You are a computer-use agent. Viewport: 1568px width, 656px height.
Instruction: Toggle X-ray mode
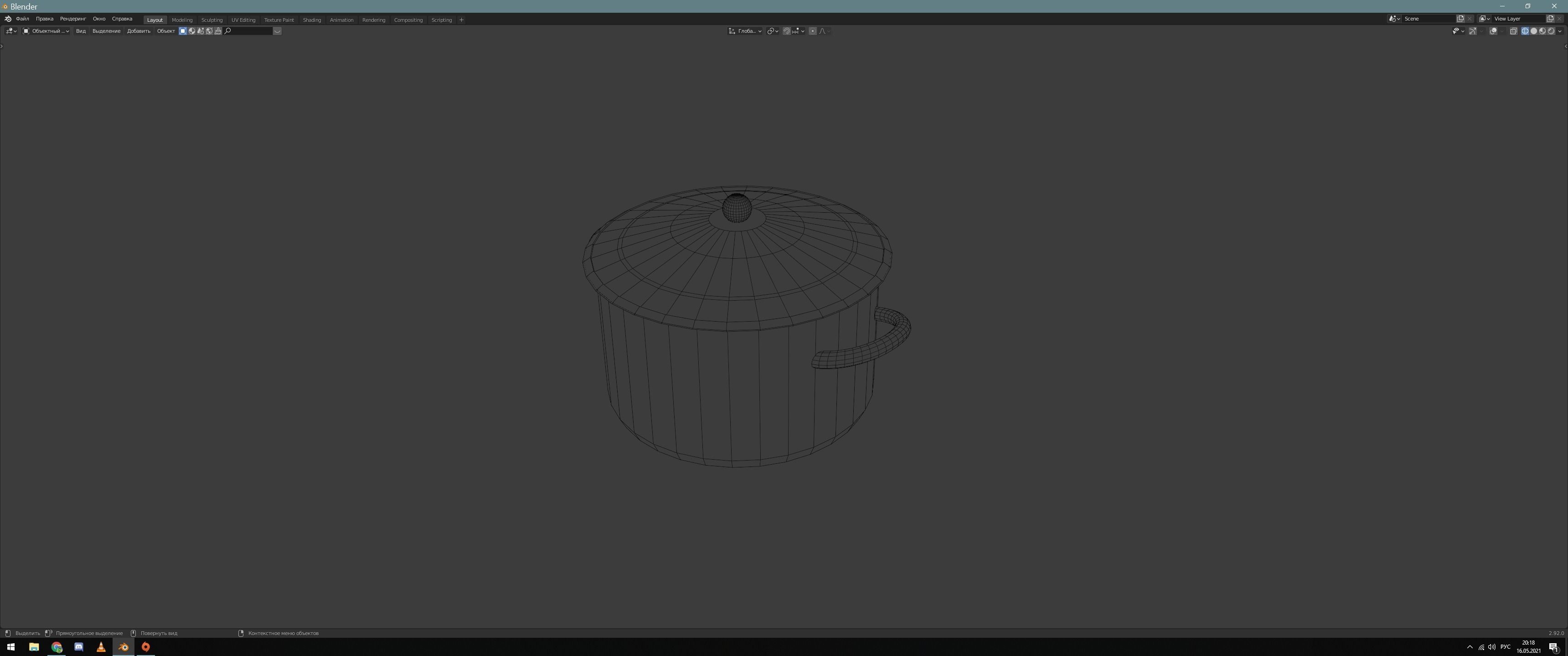pyautogui.click(x=1513, y=31)
